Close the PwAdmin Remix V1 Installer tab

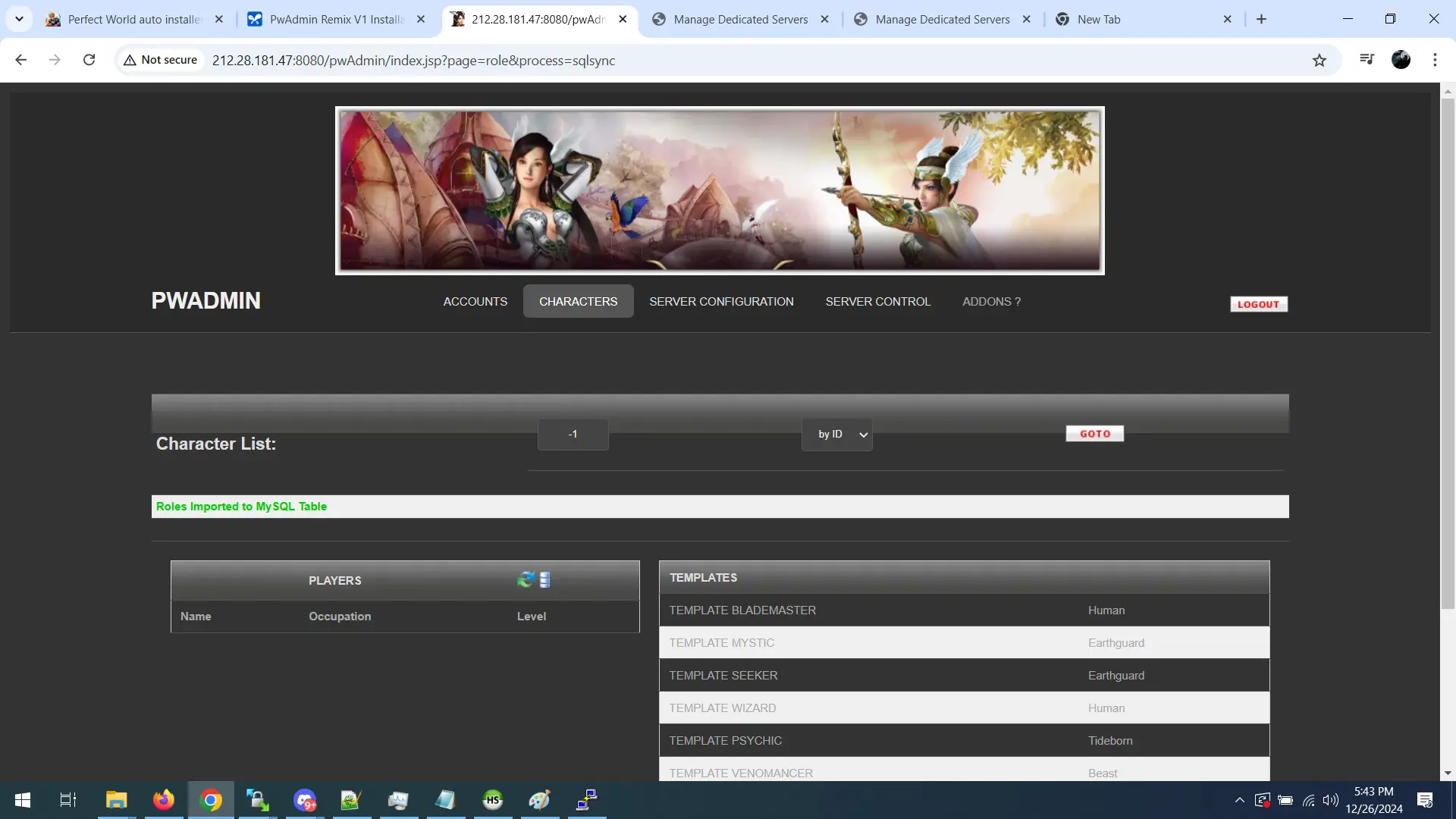[421, 19]
